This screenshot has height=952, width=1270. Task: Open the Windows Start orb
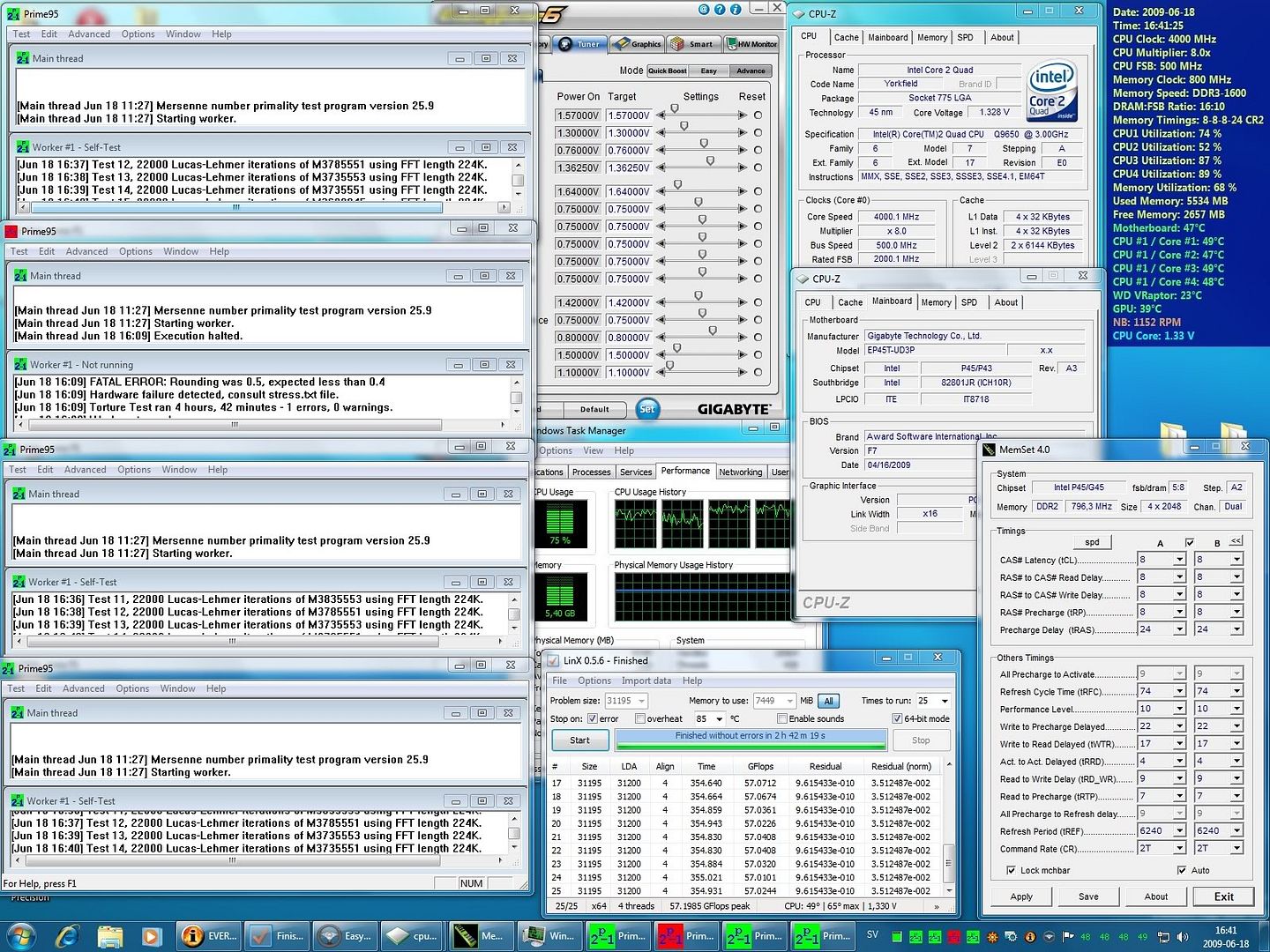tap(19, 935)
